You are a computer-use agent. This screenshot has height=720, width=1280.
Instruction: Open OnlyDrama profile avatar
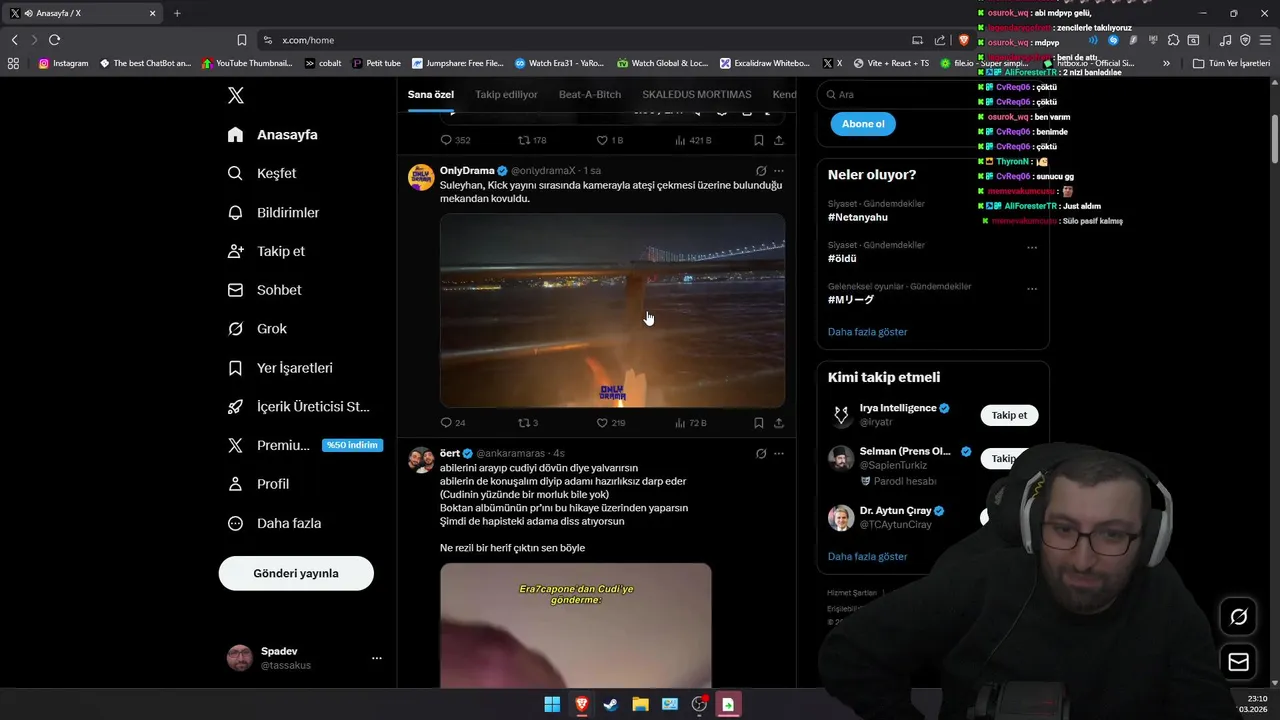[421, 177]
